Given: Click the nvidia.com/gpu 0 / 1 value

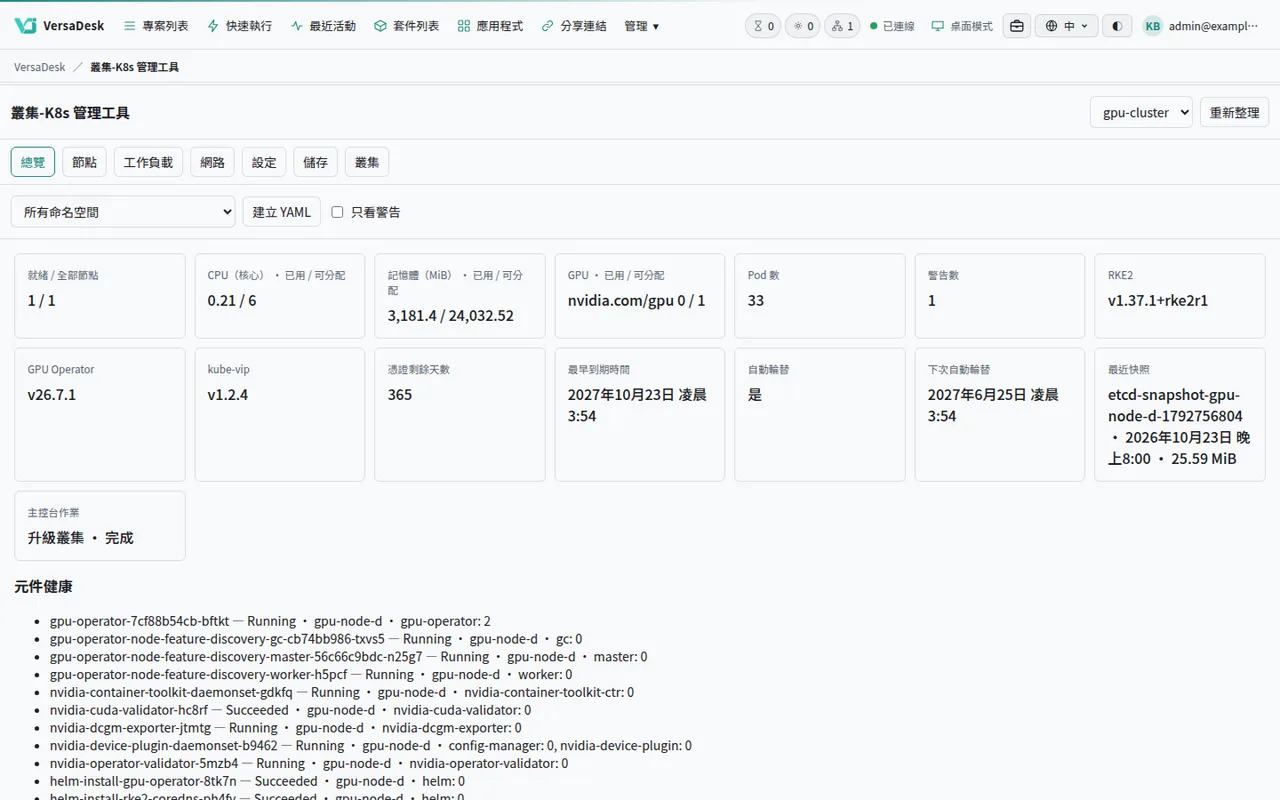Looking at the screenshot, I should [637, 300].
